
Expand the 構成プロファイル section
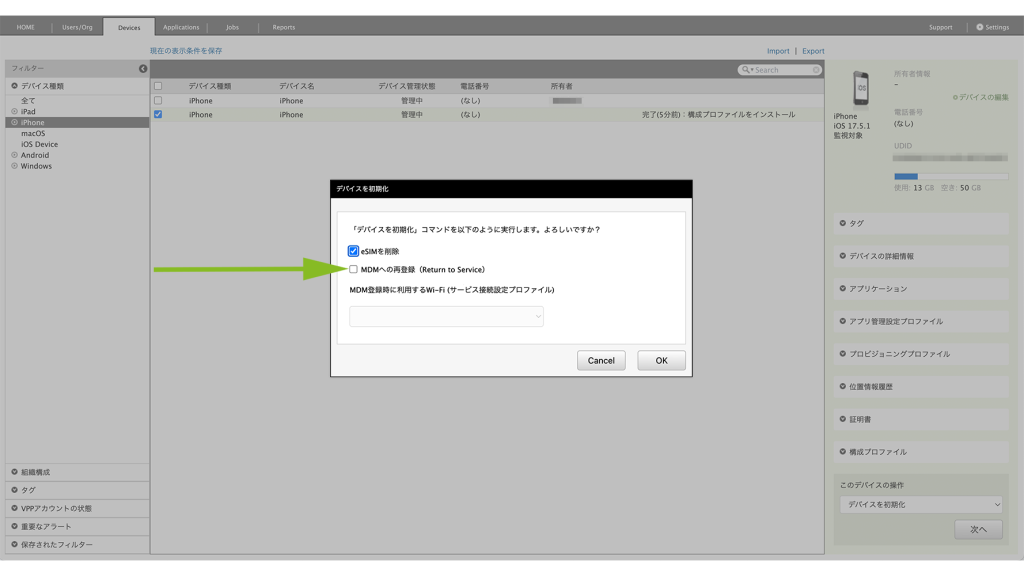point(921,452)
